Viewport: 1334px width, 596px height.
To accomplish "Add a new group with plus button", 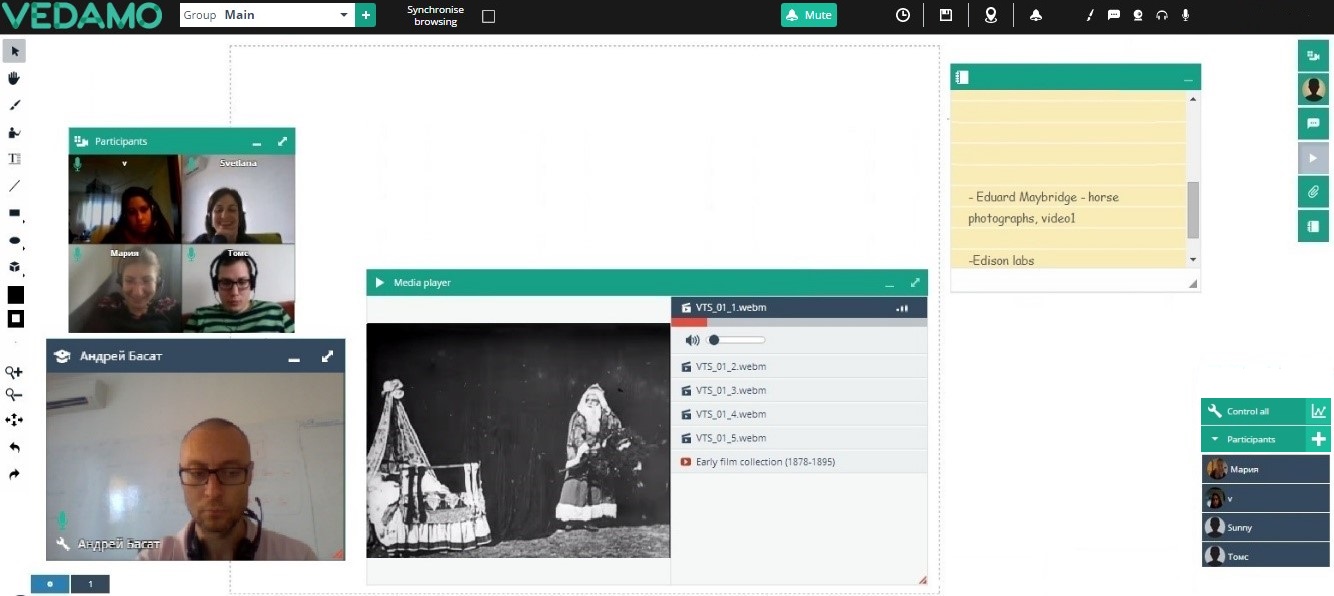I will (366, 15).
